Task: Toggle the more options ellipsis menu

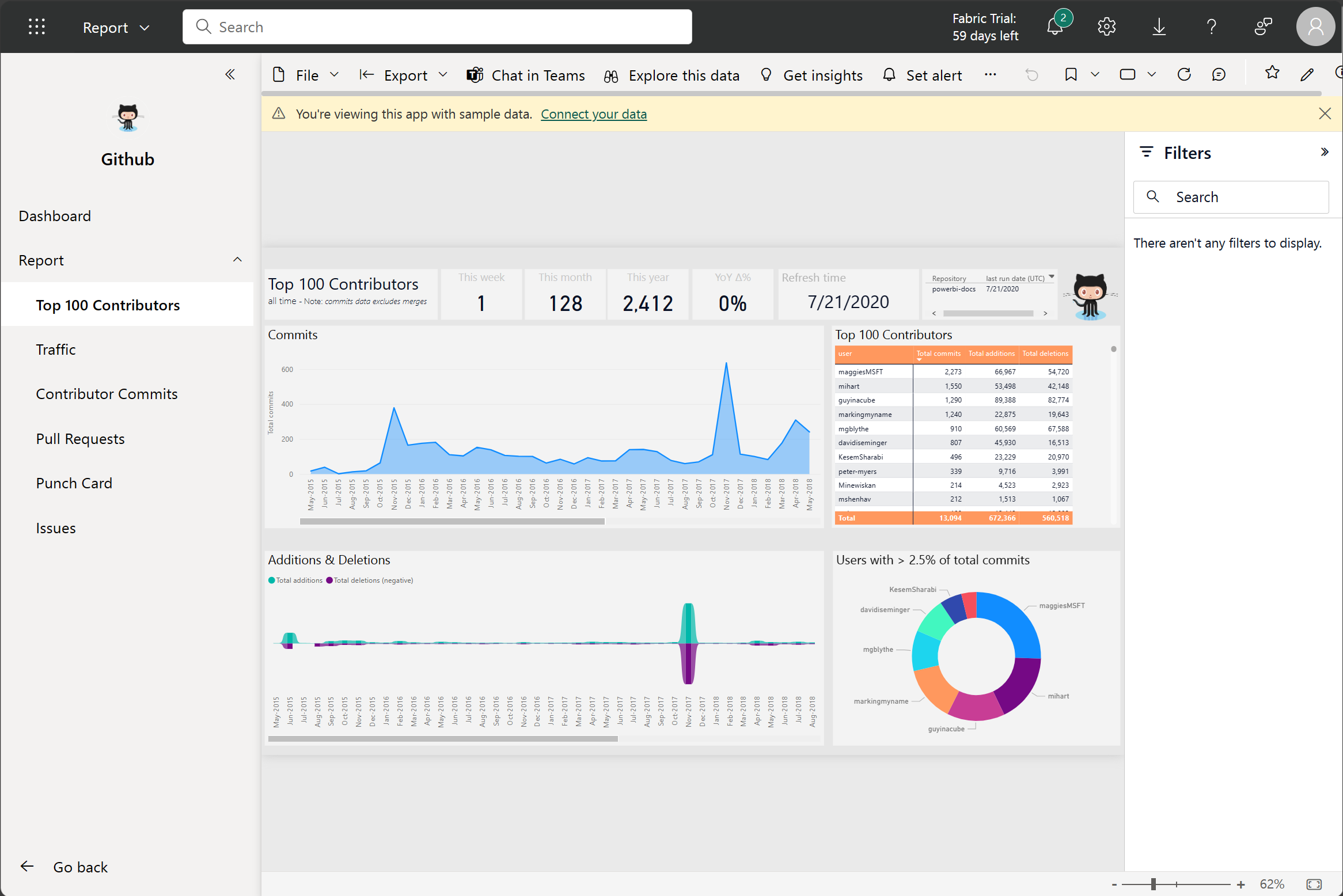Action: click(990, 74)
